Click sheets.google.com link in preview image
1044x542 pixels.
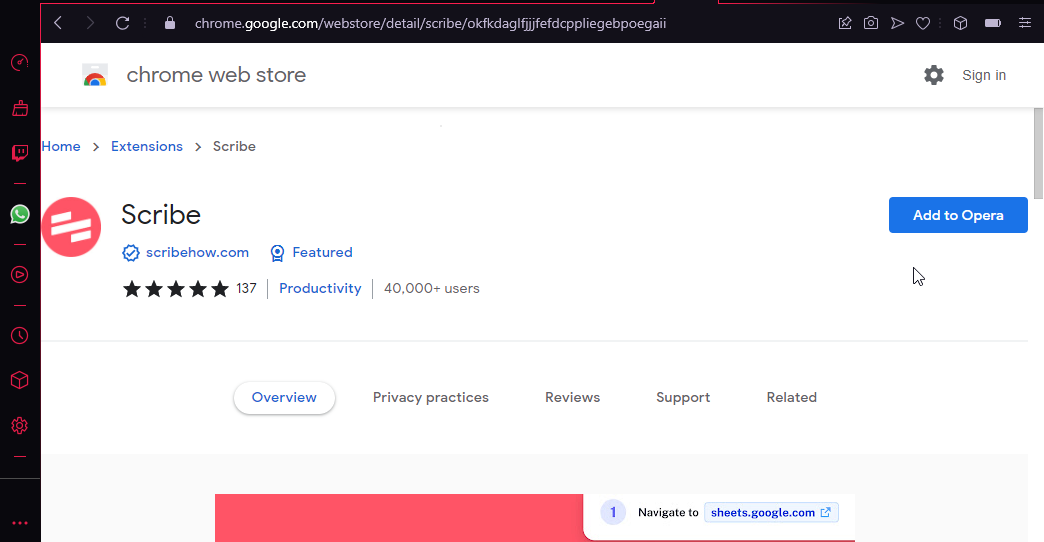coord(771,512)
